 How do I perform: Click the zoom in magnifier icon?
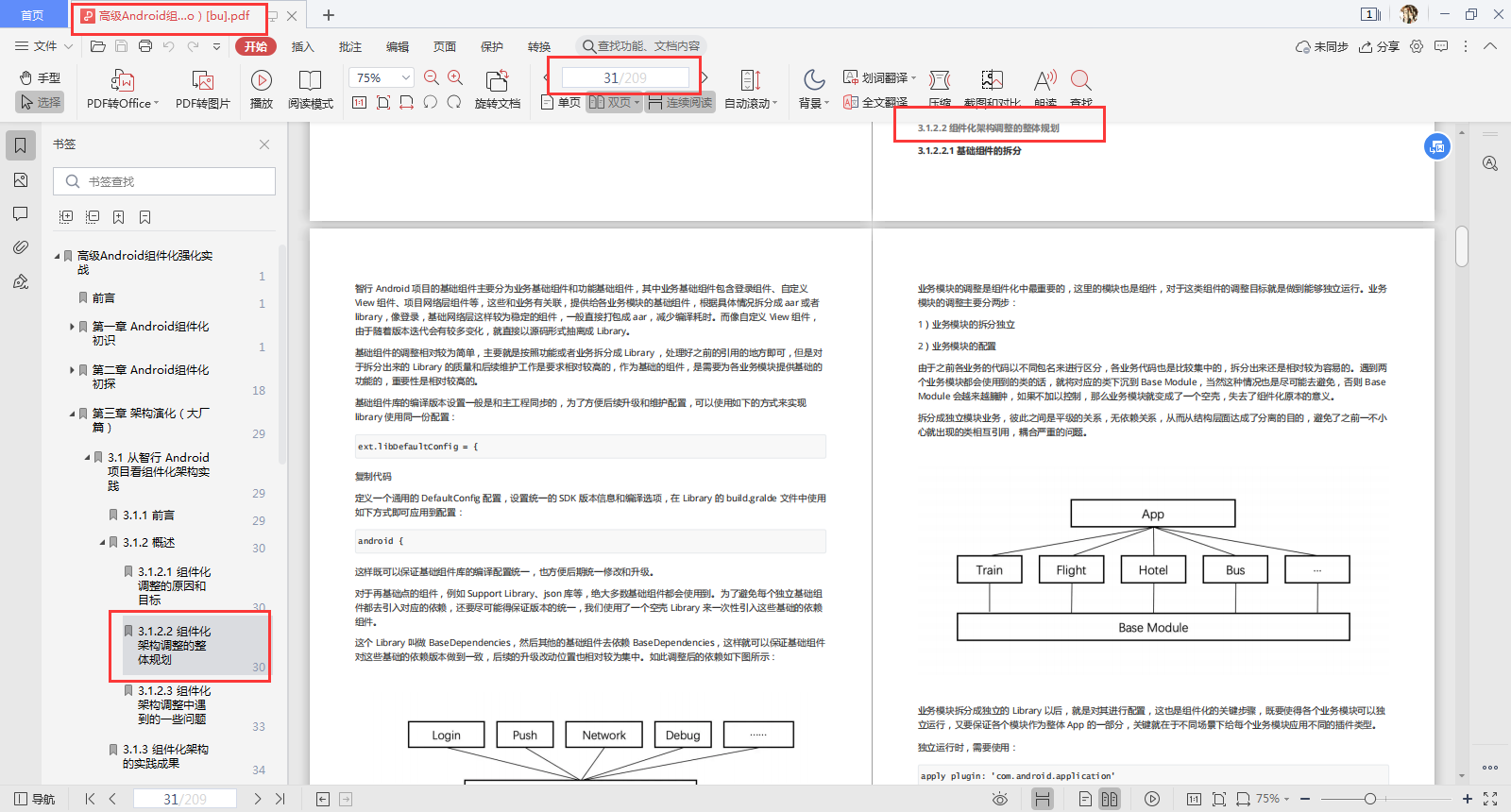455,77
